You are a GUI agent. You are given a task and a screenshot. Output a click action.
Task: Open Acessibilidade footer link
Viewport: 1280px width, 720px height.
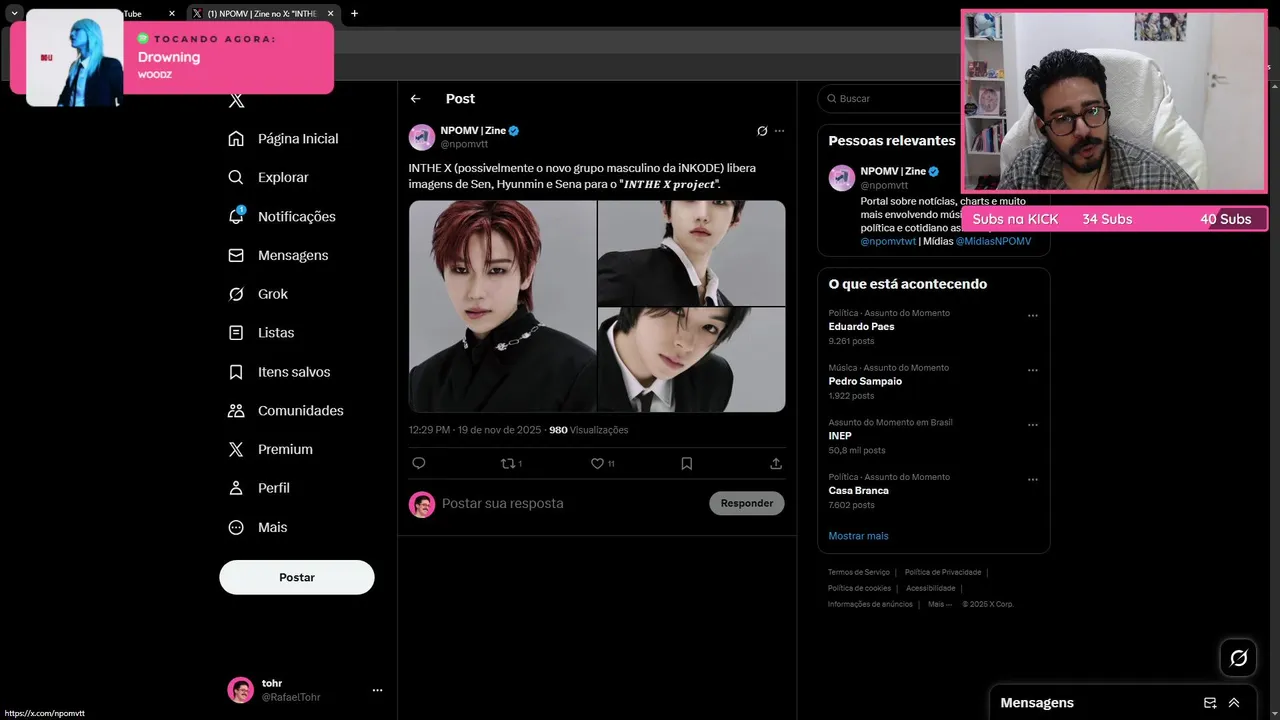pos(930,588)
